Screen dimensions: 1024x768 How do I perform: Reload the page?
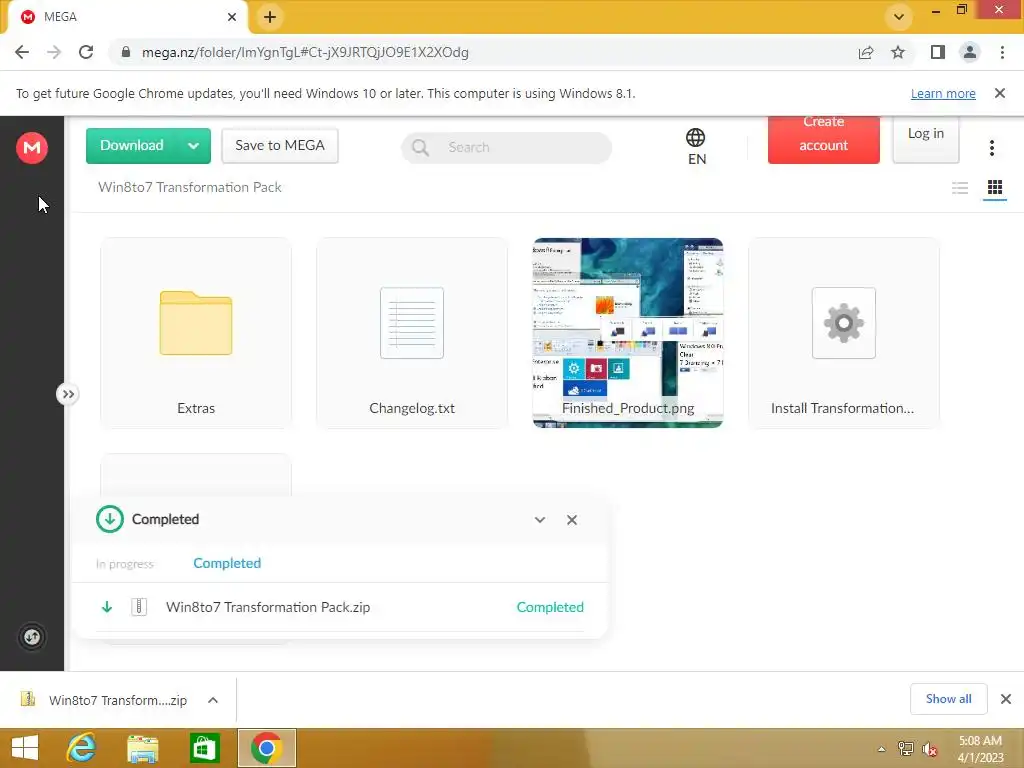click(x=86, y=52)
